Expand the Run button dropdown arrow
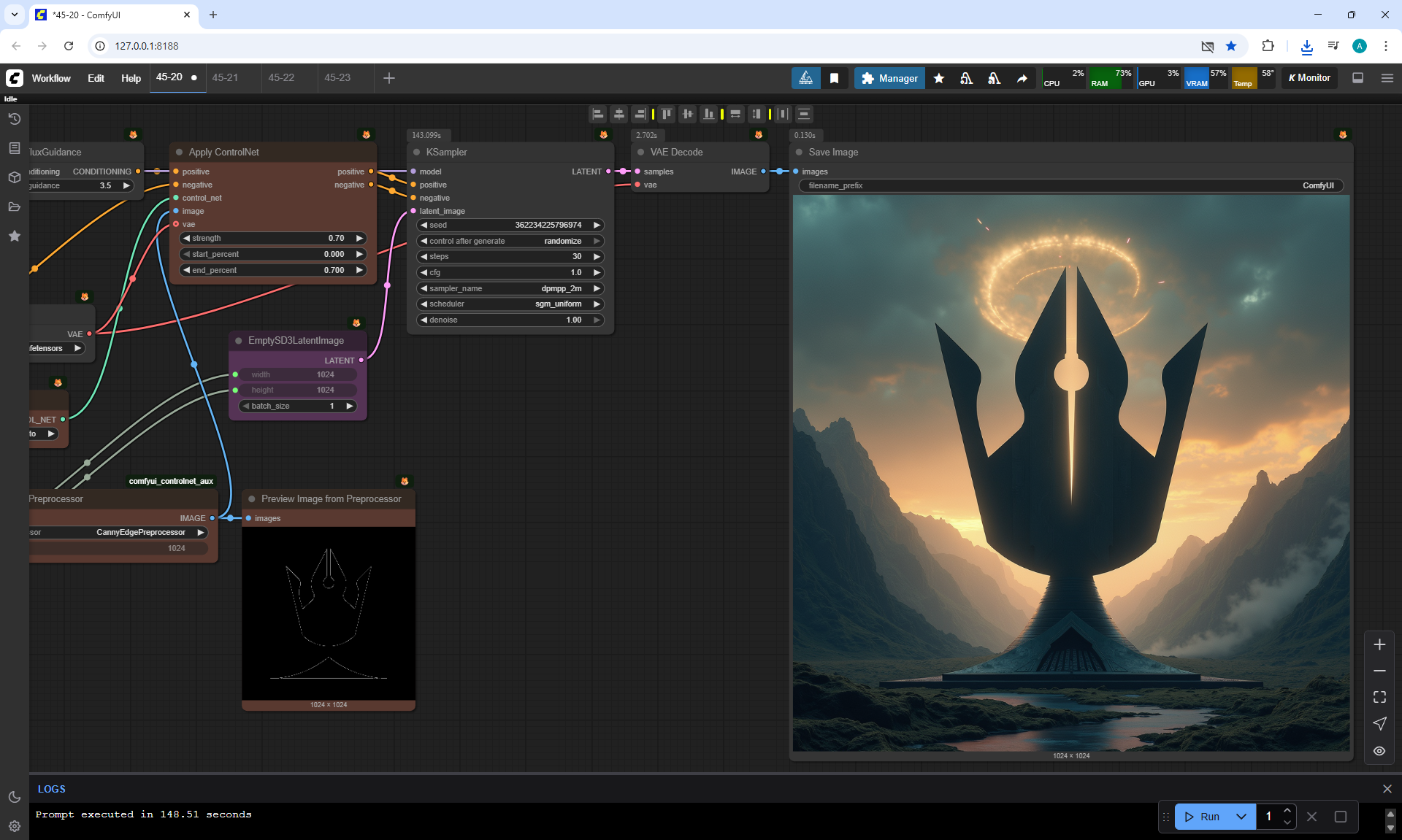The height and width of the screenshot is (840, 1402). (1241, 817)
